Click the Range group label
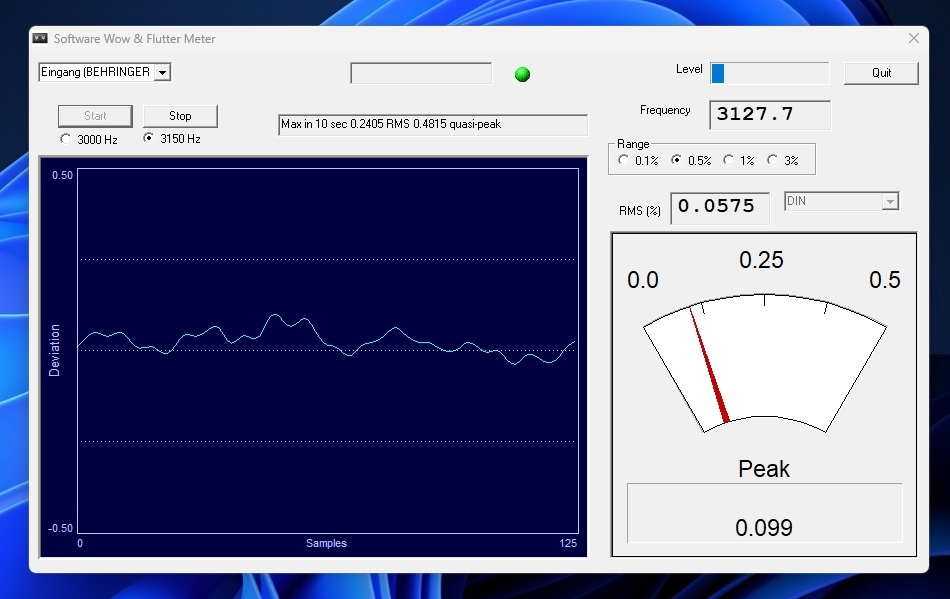 point(633,144)
